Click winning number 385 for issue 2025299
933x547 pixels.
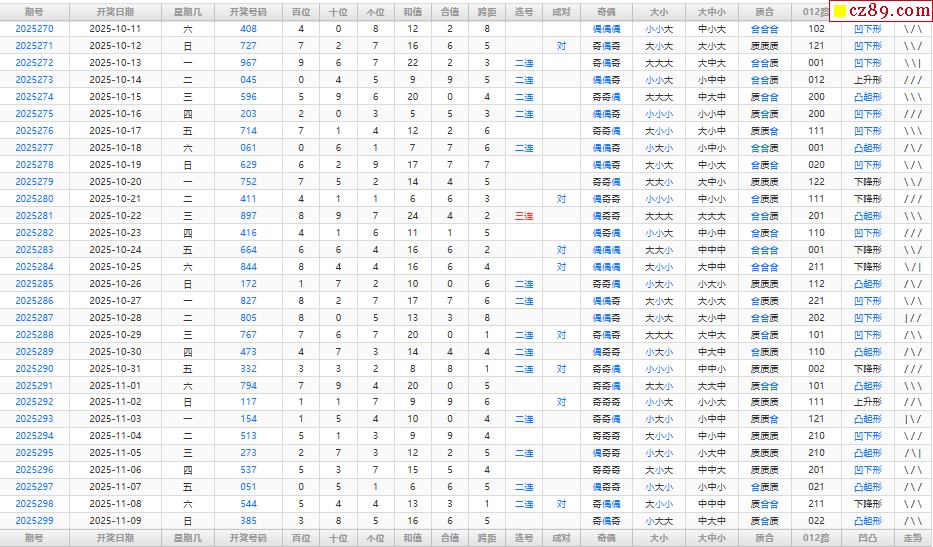point(248,521)
